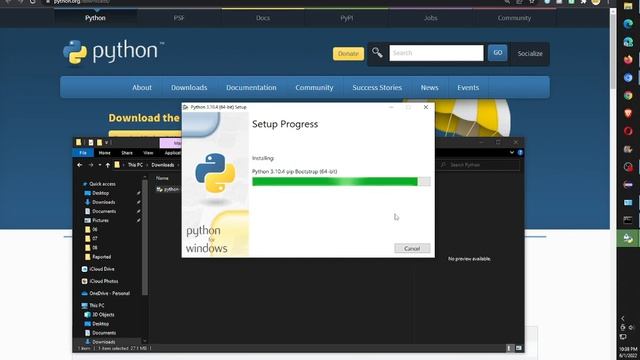Open Google Chrome from the taskbar

click(628, 95)
